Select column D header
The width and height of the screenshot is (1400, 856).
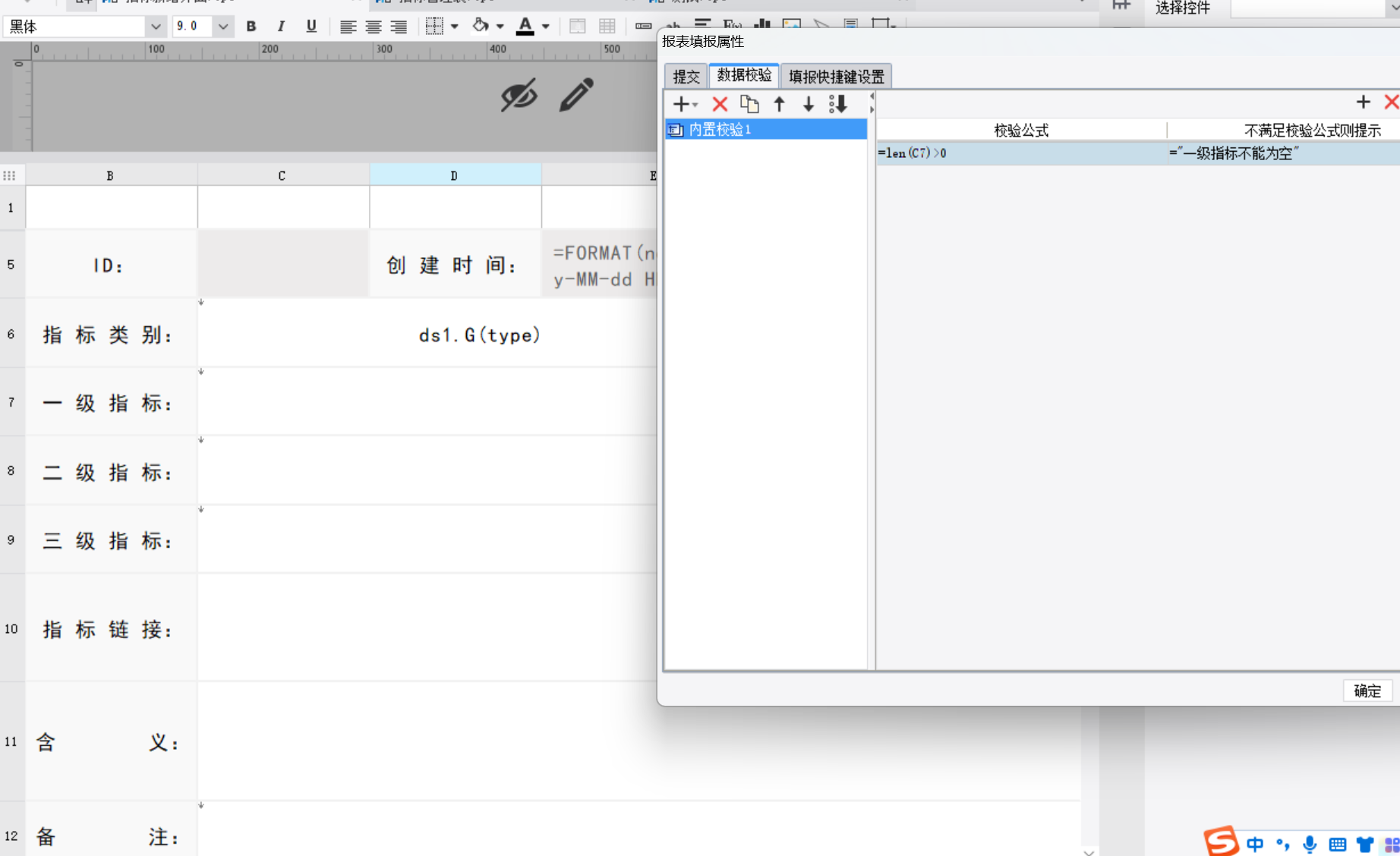(x=454, y=175)
